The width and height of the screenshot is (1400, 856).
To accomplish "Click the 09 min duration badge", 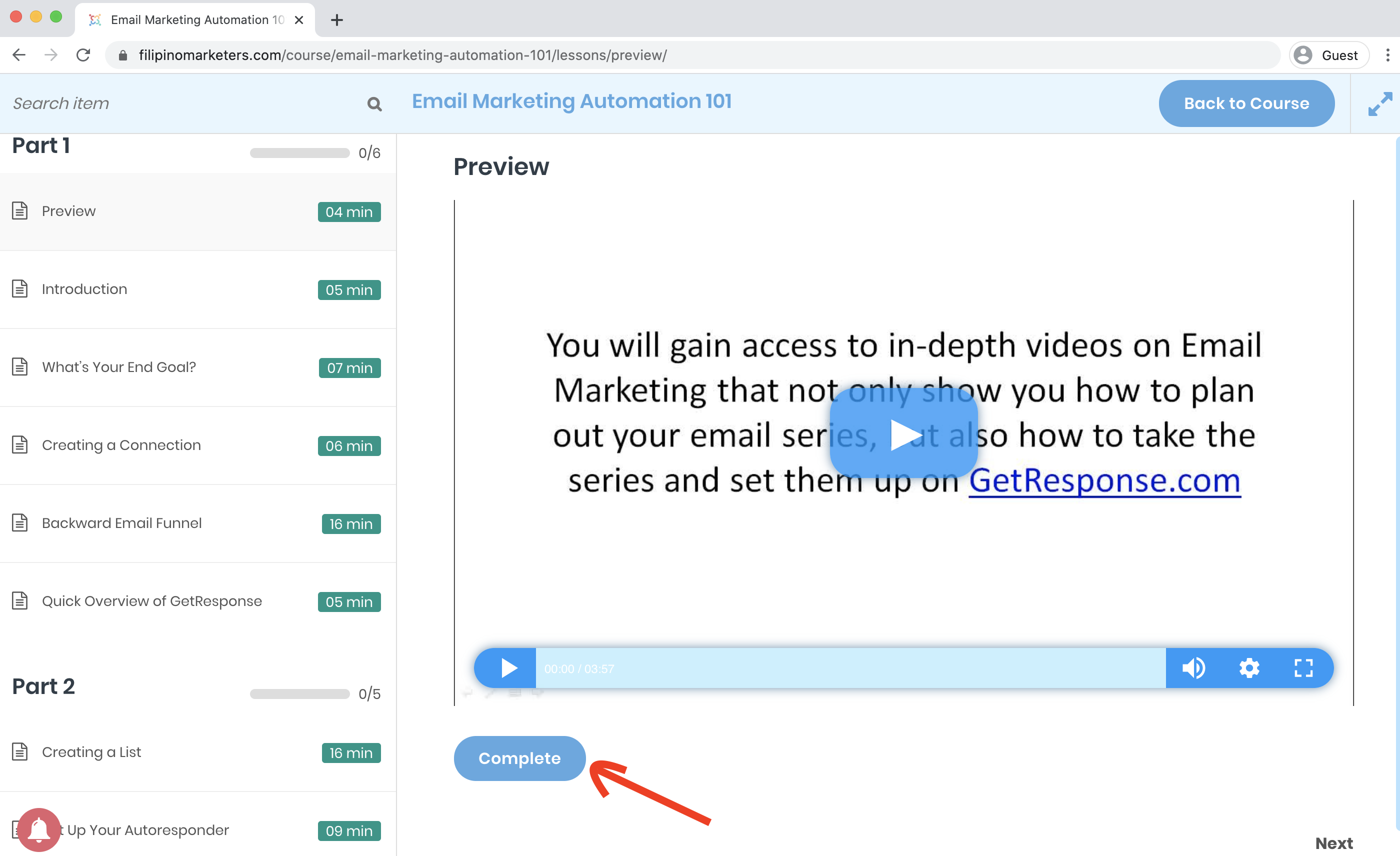I will [349, 831].
